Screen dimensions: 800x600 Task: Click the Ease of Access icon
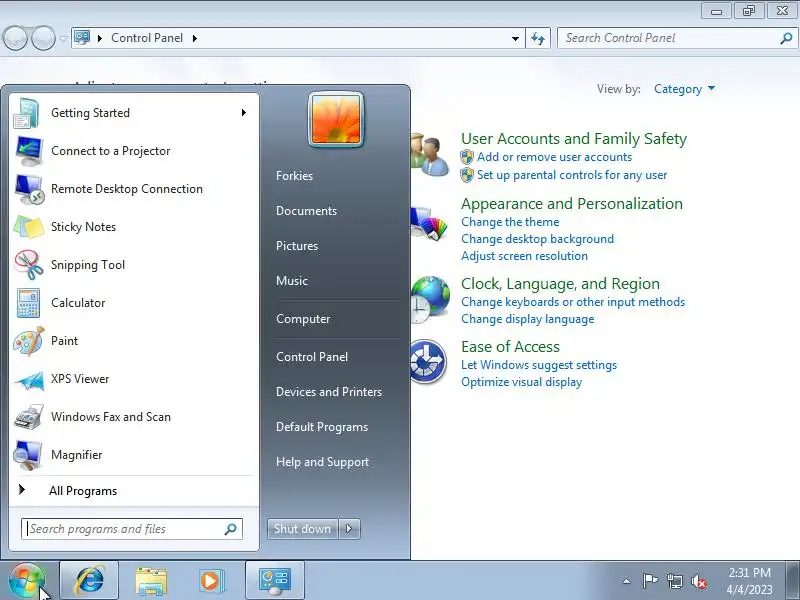tap(429, 361)
